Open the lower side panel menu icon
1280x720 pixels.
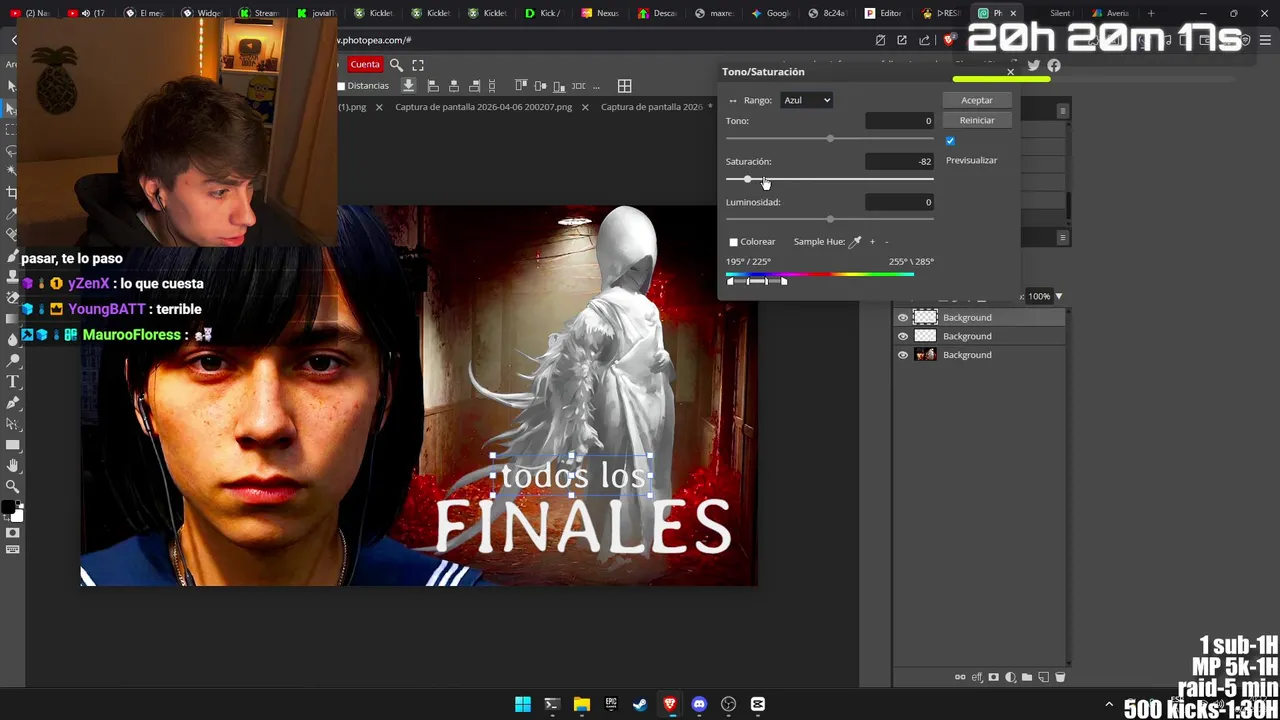tap(1063, 237)
